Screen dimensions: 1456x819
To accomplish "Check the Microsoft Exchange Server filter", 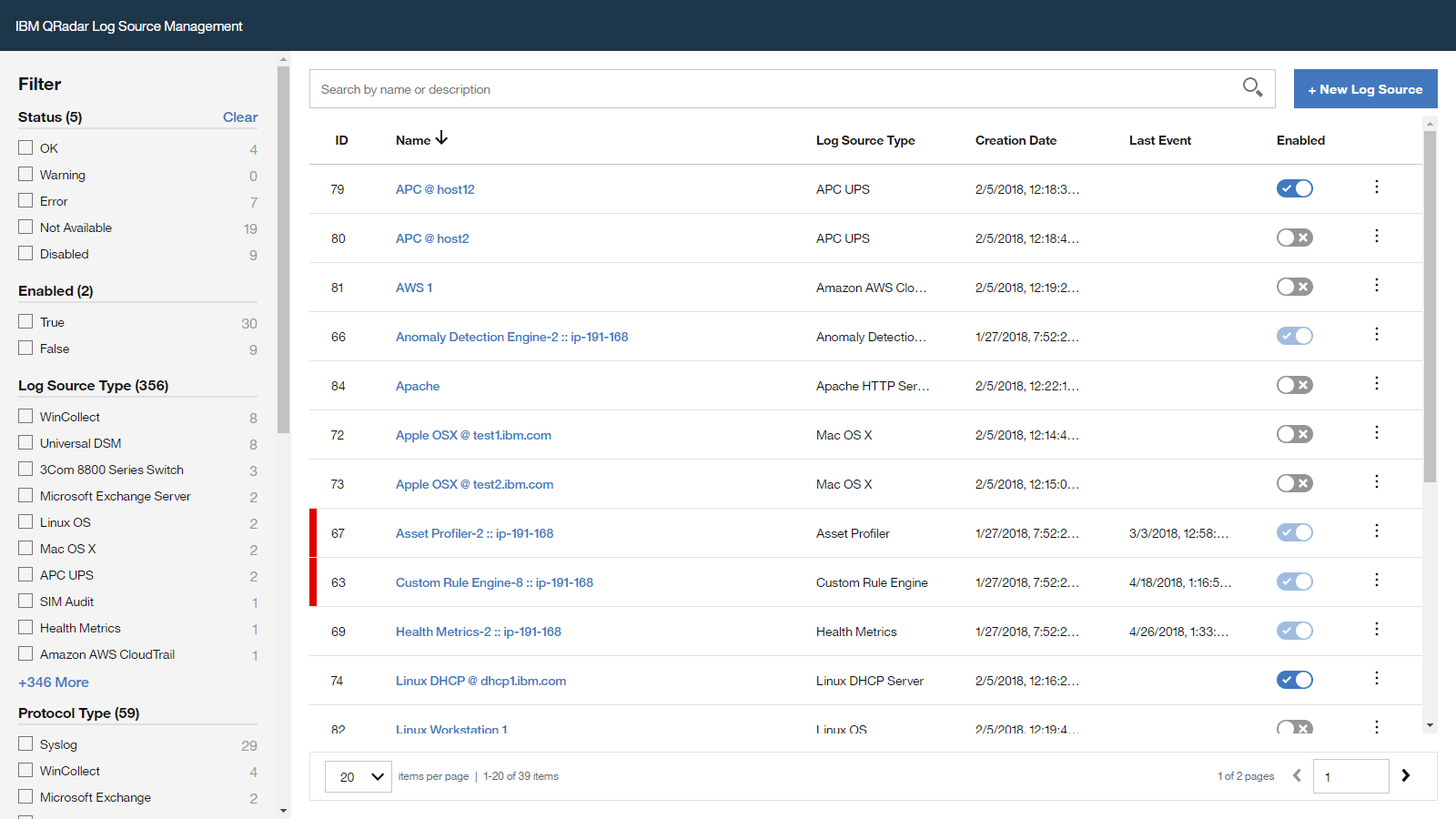I will [25, 495].
